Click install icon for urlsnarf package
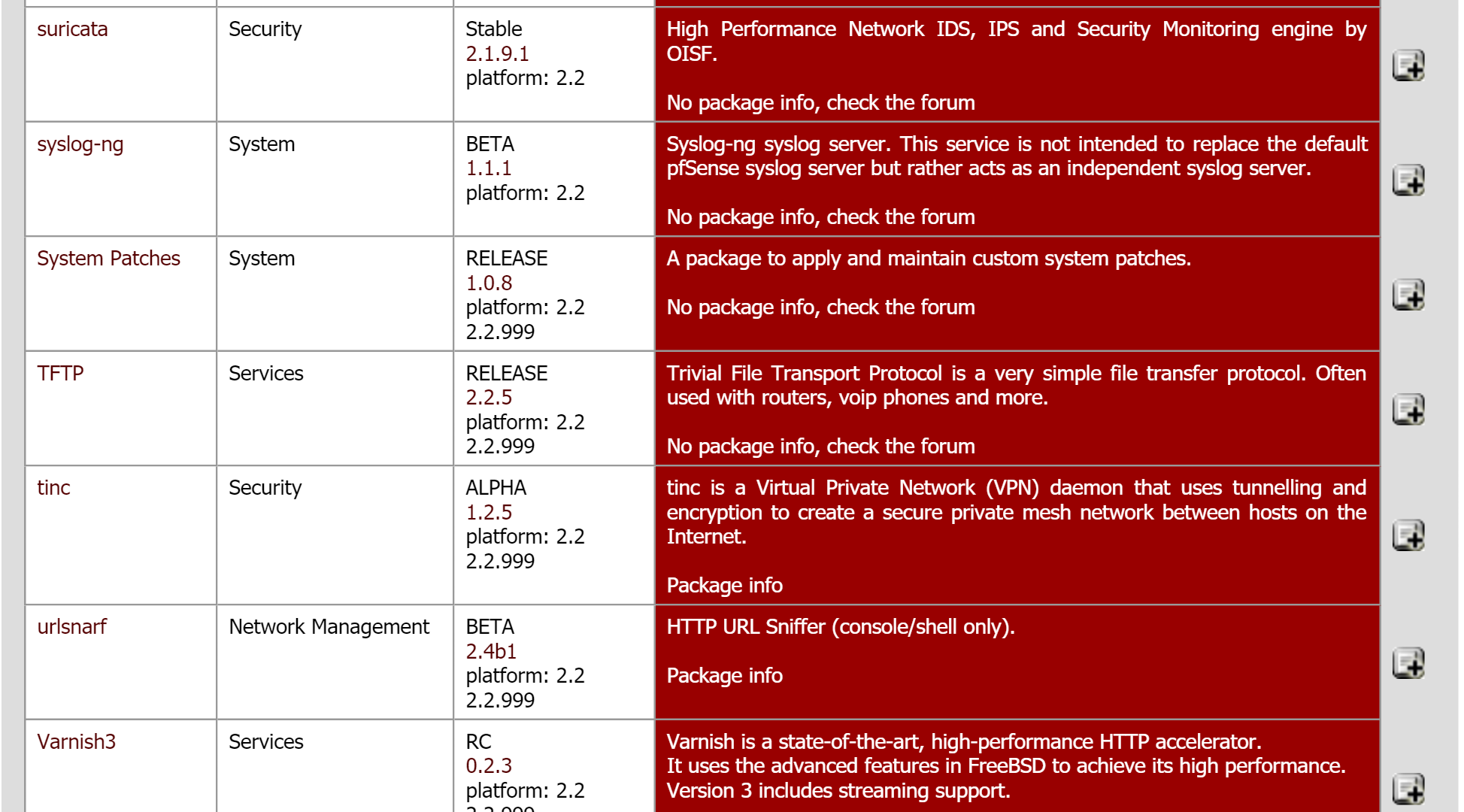The image size is (1464, 812). click(1408, 663)
